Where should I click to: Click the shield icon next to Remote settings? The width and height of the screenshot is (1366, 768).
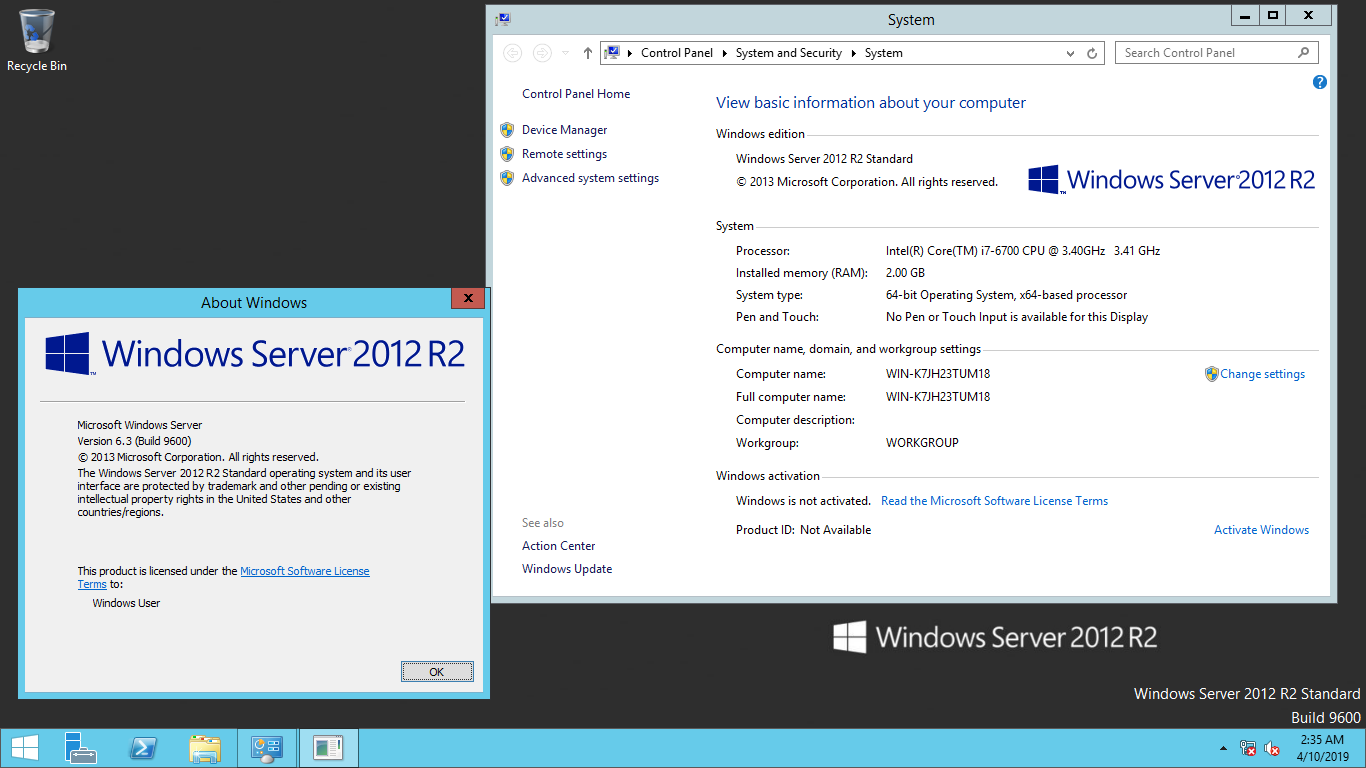(507, 154)
